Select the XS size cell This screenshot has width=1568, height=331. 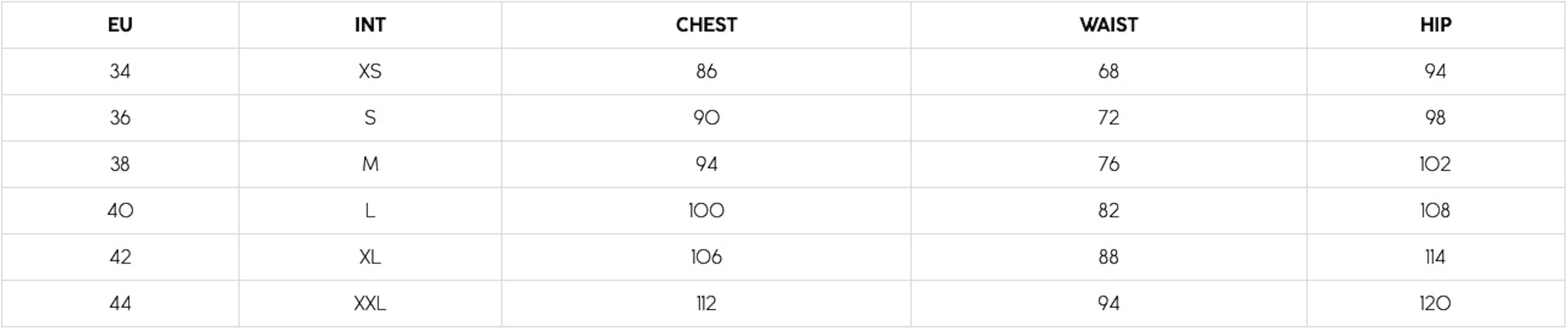click(x=370, y=71)
